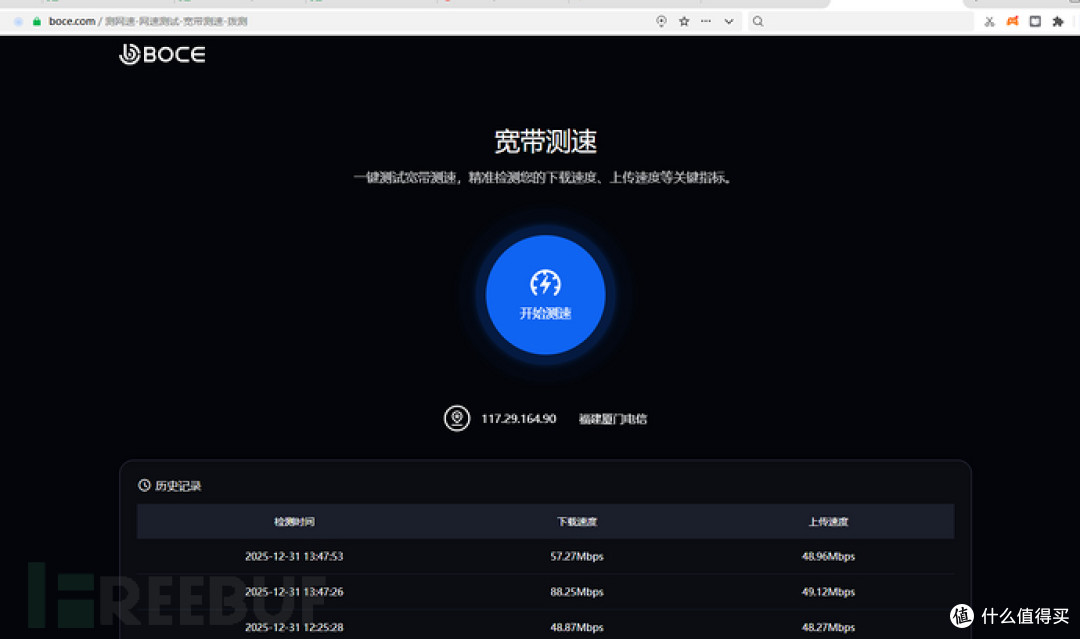This screenshot has height=639, width=1080.
Task: Click the green padlock security icon
Action: coord(37,21)
